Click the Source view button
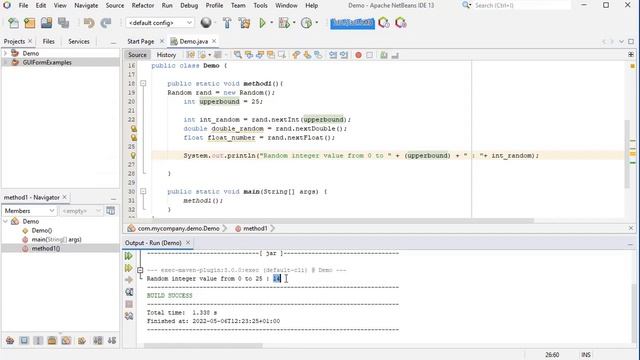Screen dimensions: 640x360 (x=137, y=55)
